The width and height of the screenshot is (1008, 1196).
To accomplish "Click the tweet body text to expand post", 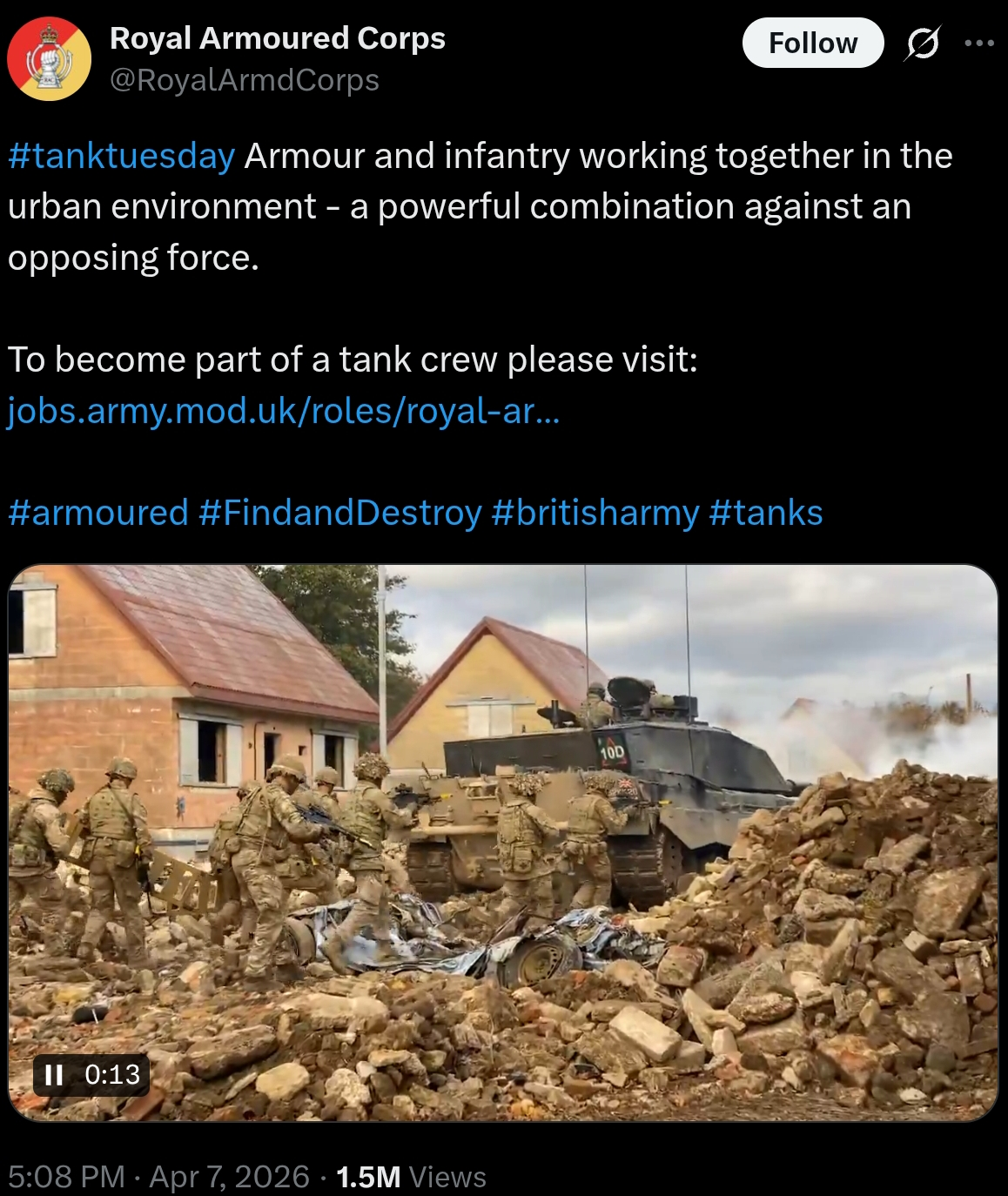I will pos(480,207).
